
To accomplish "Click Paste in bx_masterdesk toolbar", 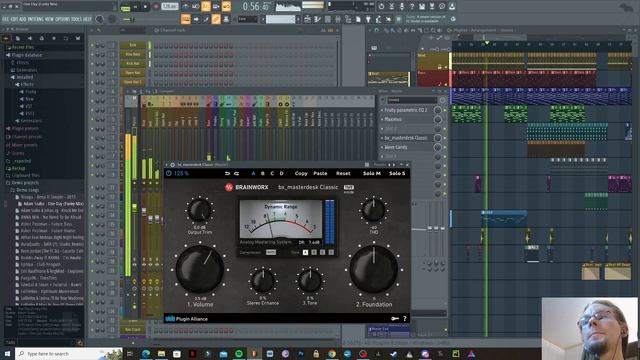I will 320,173.
